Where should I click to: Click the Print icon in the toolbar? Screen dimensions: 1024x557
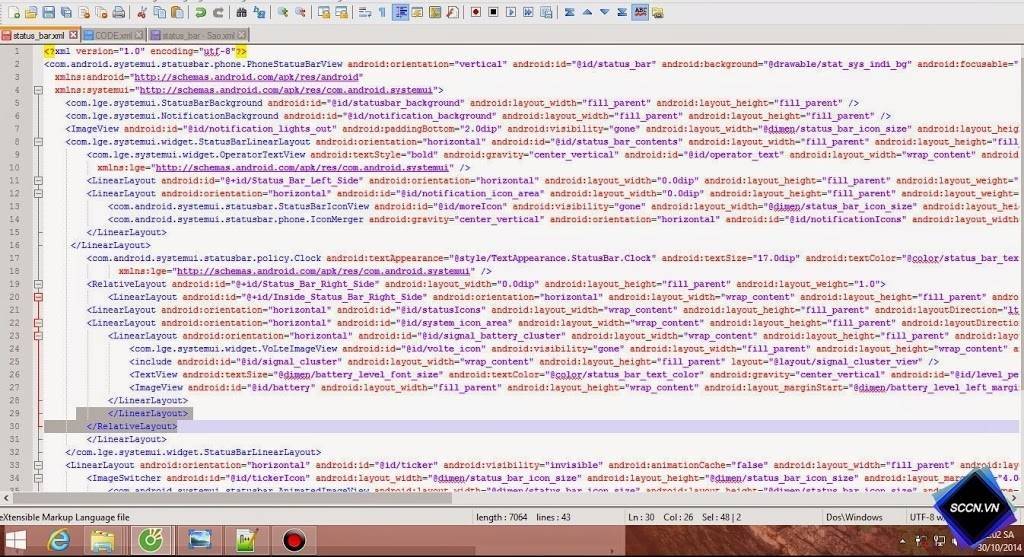(x=119, y=12)
